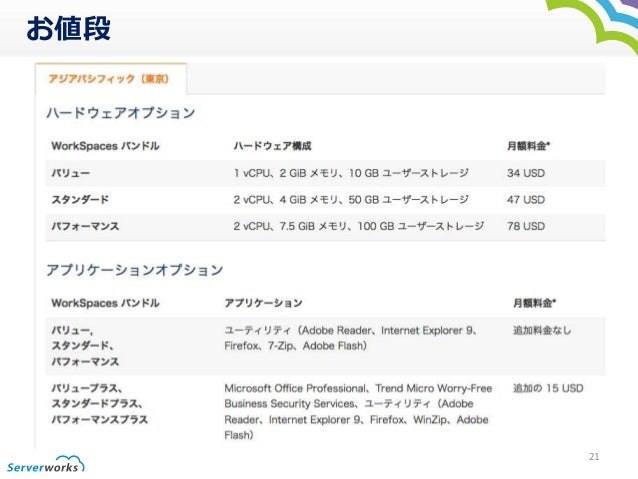This screenshot has width=638, height=479.
Task: Click the 2 vCPU、7.5 GiB メモリ spec
Action: pyautogui.click(x=359, y=226)
